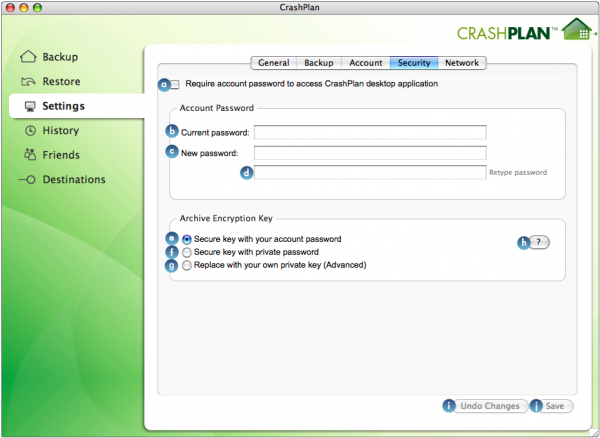The height and width of the screenshot is (438, 600).
Task: Open the Friends section label
Action: [x=61, y=155]
